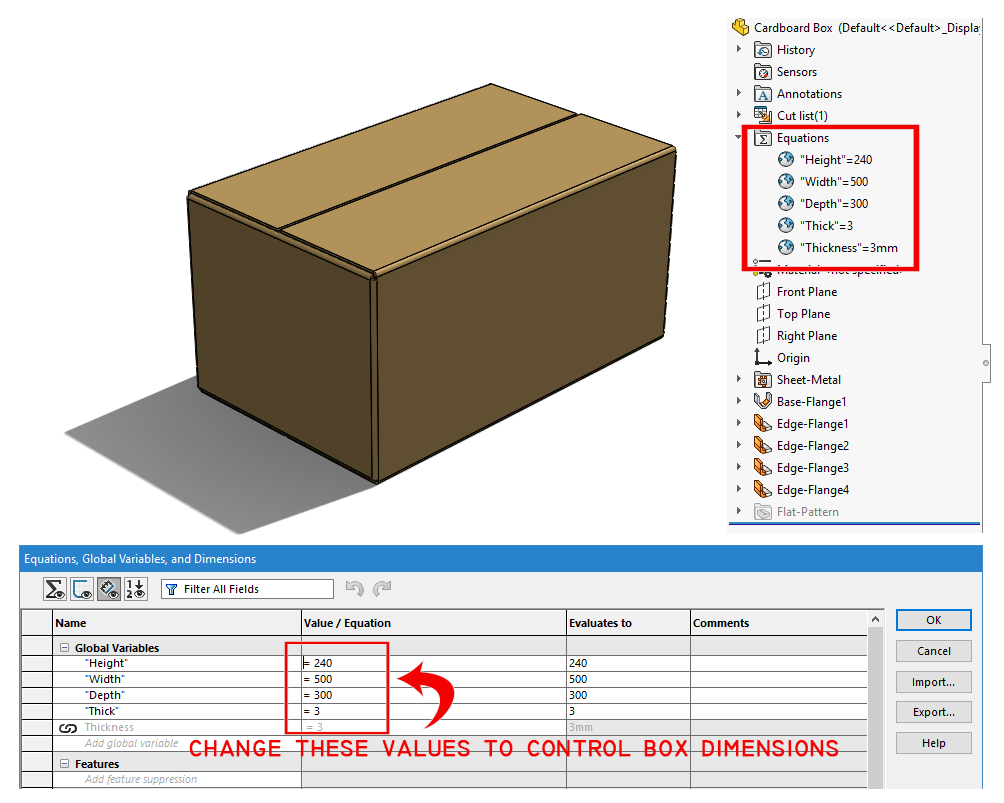Click the Top Plane icon
Image resolution: width=1004 pixels, height=803 pixels.
pos(763,314)
